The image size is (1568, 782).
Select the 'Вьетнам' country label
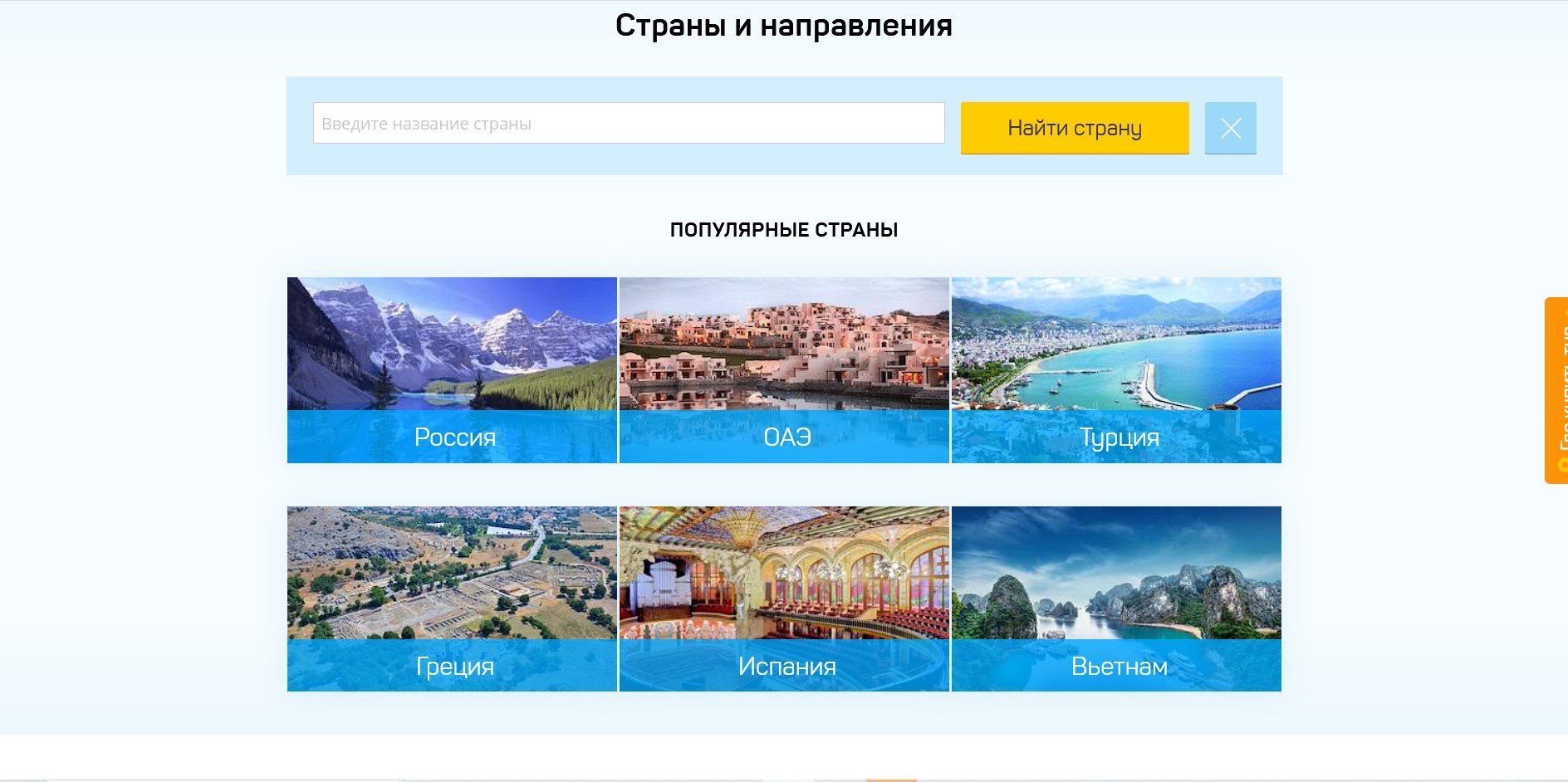pyautogui.click(x=1119, y=666)
